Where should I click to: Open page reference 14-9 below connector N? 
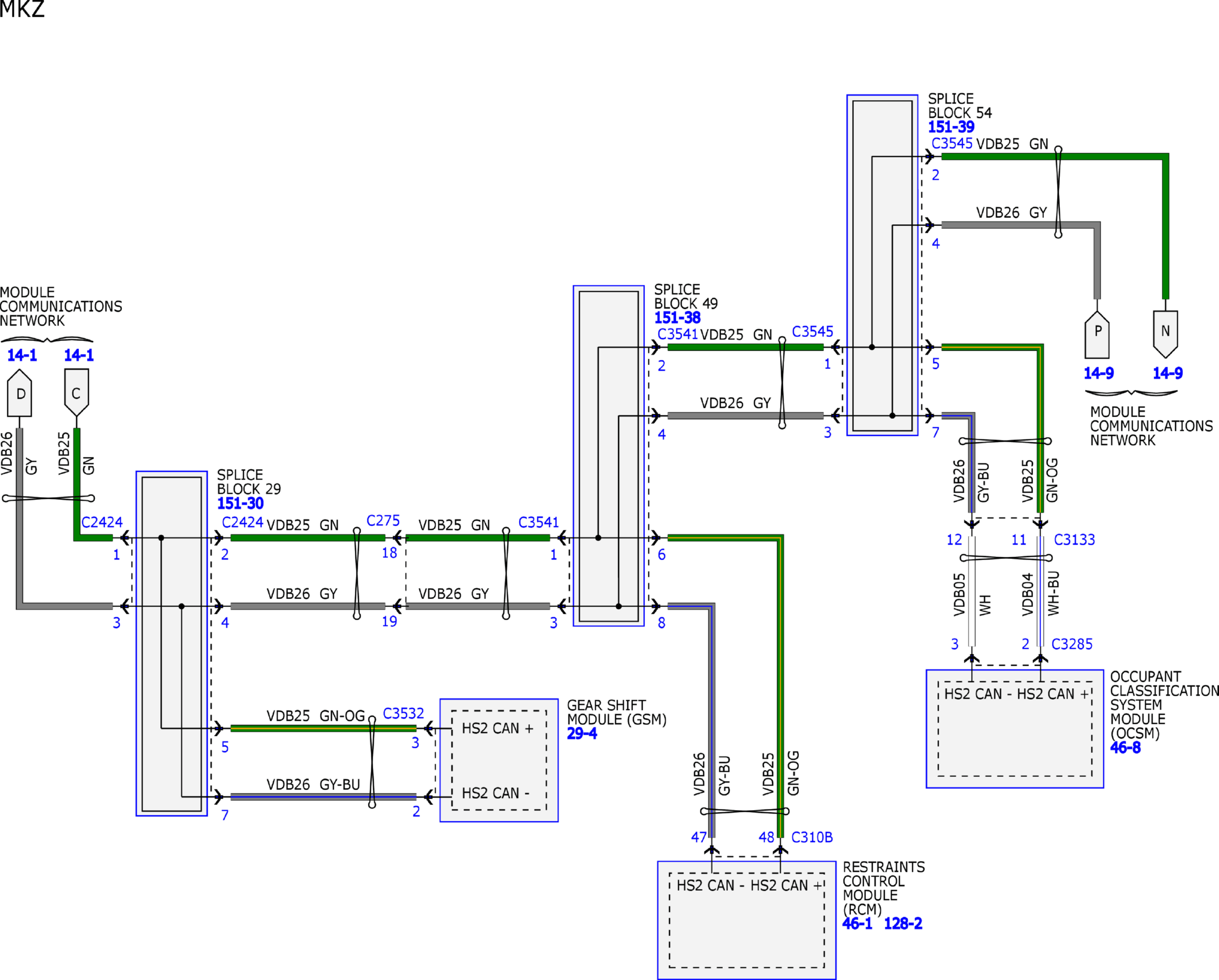point(1167,373)
